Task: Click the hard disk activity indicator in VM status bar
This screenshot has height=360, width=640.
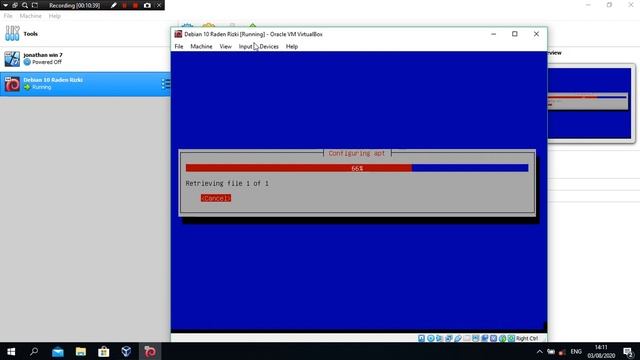Action: tap(421, 338)
